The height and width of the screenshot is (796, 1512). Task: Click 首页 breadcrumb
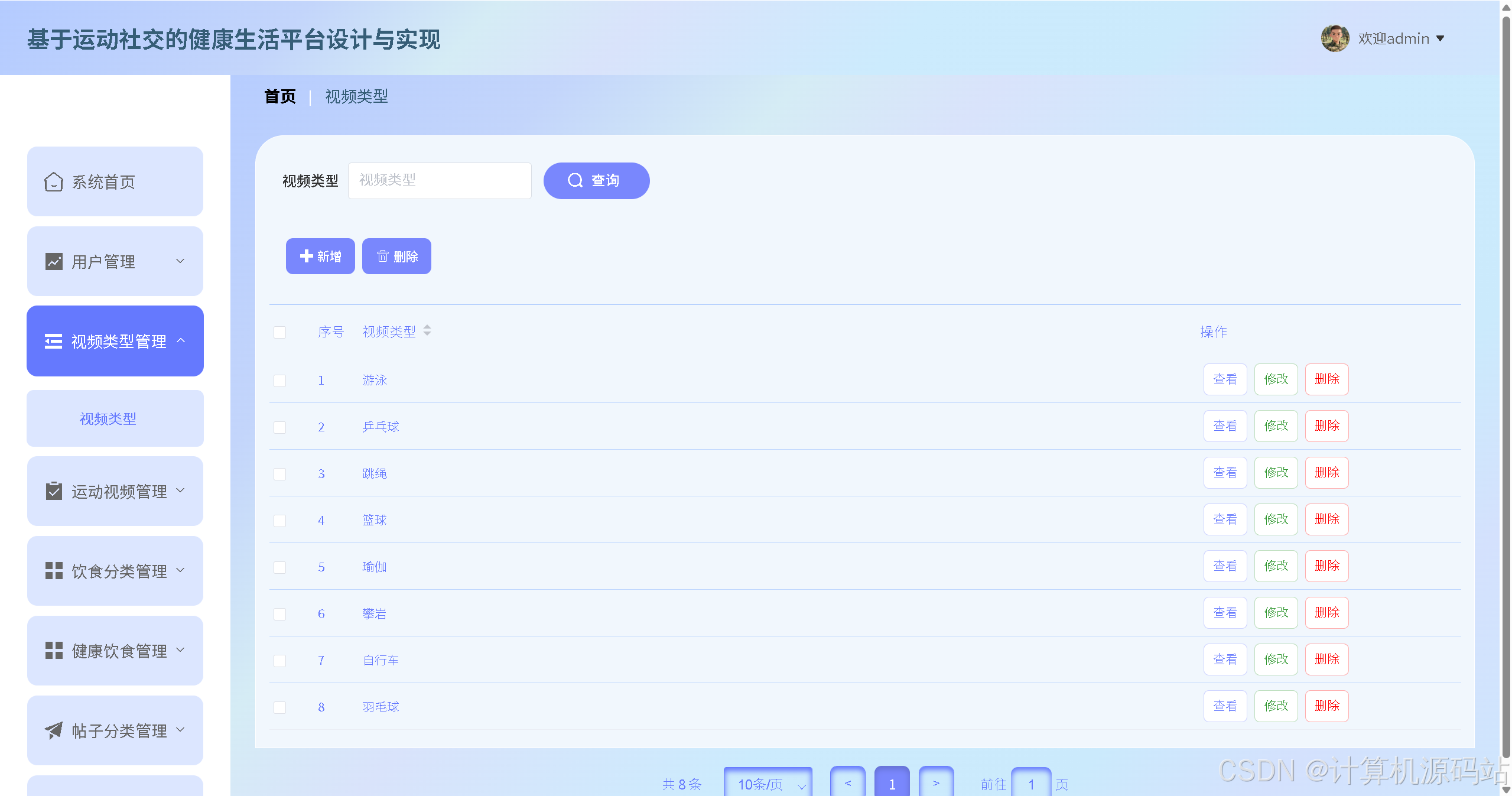coord(280,96)
